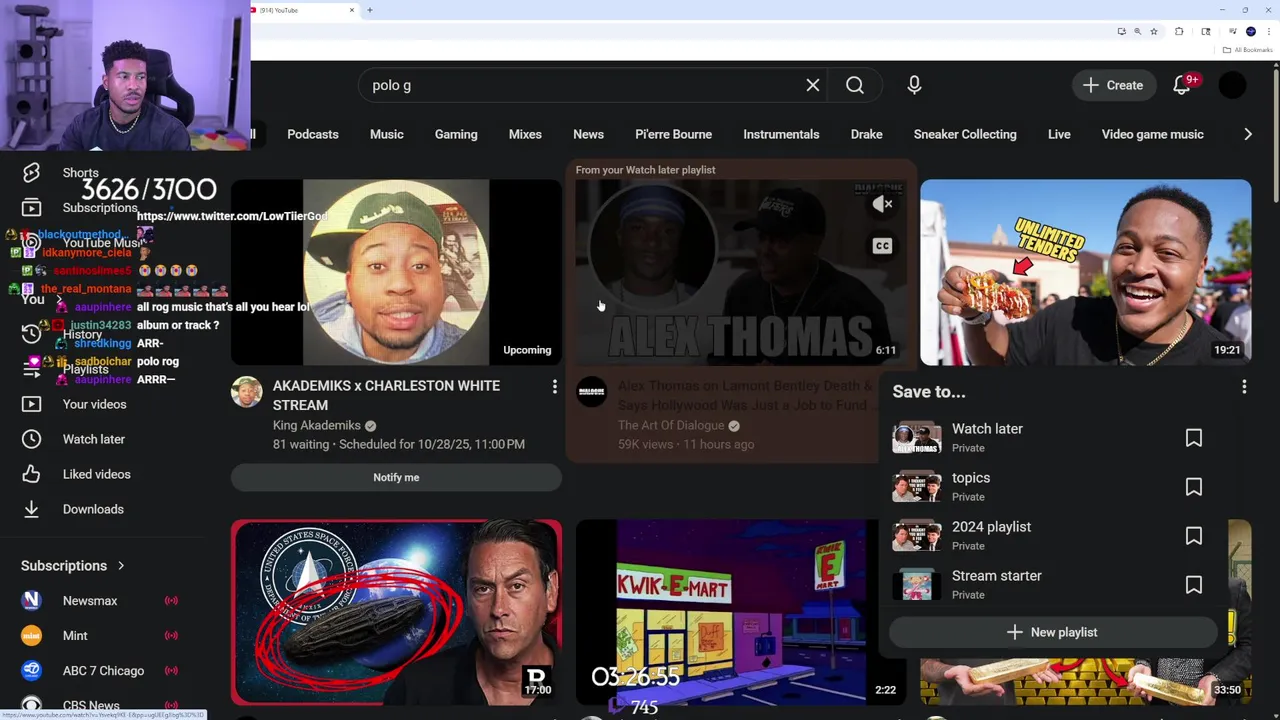Open the King Akademiks channel name link

point(317,425)
